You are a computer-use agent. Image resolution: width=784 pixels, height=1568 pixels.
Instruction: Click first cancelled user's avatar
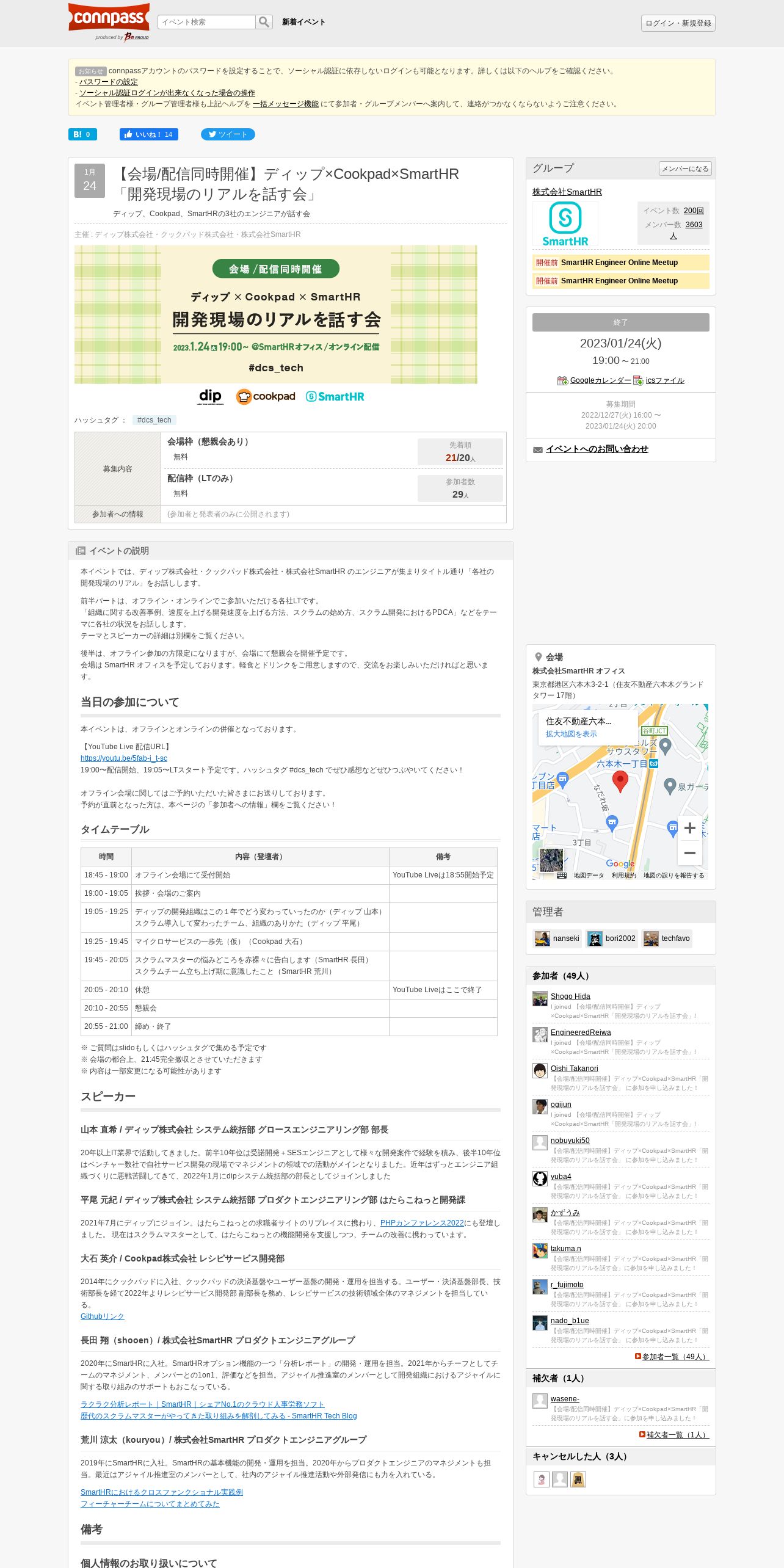[541, 1479]
